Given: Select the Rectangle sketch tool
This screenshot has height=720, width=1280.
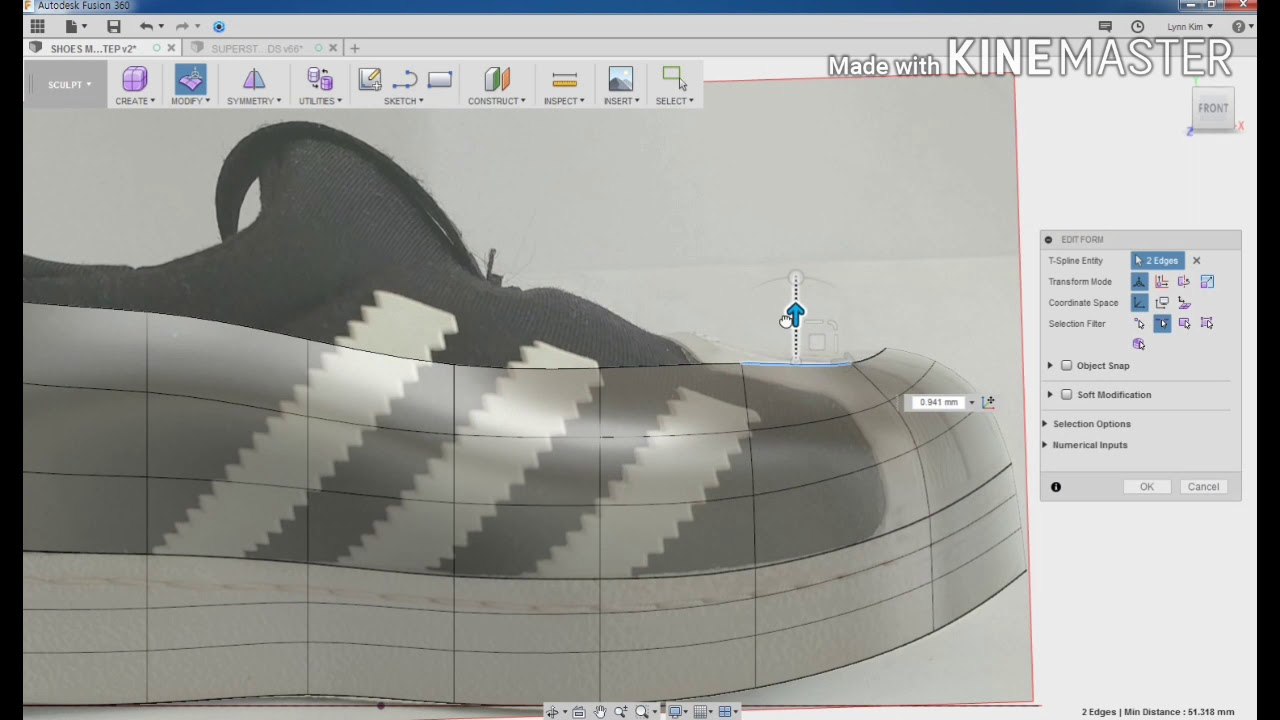Looking at the screenshot, I should [x=440, y=80].
